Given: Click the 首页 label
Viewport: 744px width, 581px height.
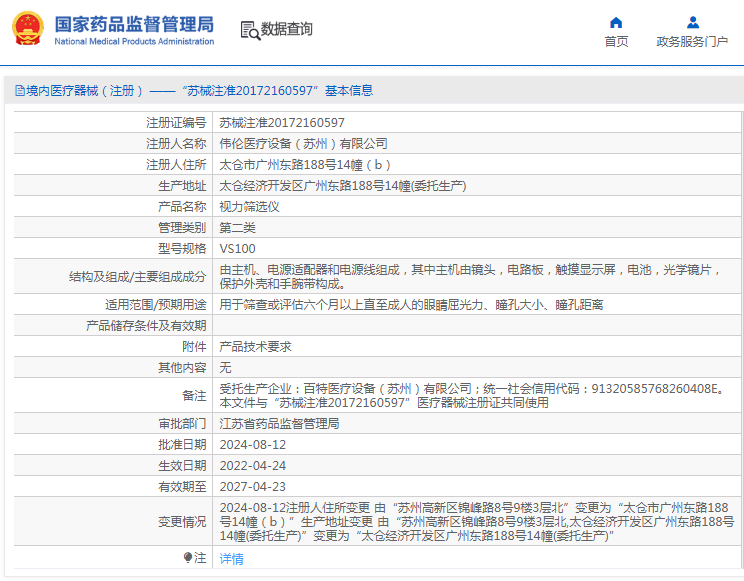Looking at the screenshot, I should (616, 42).
